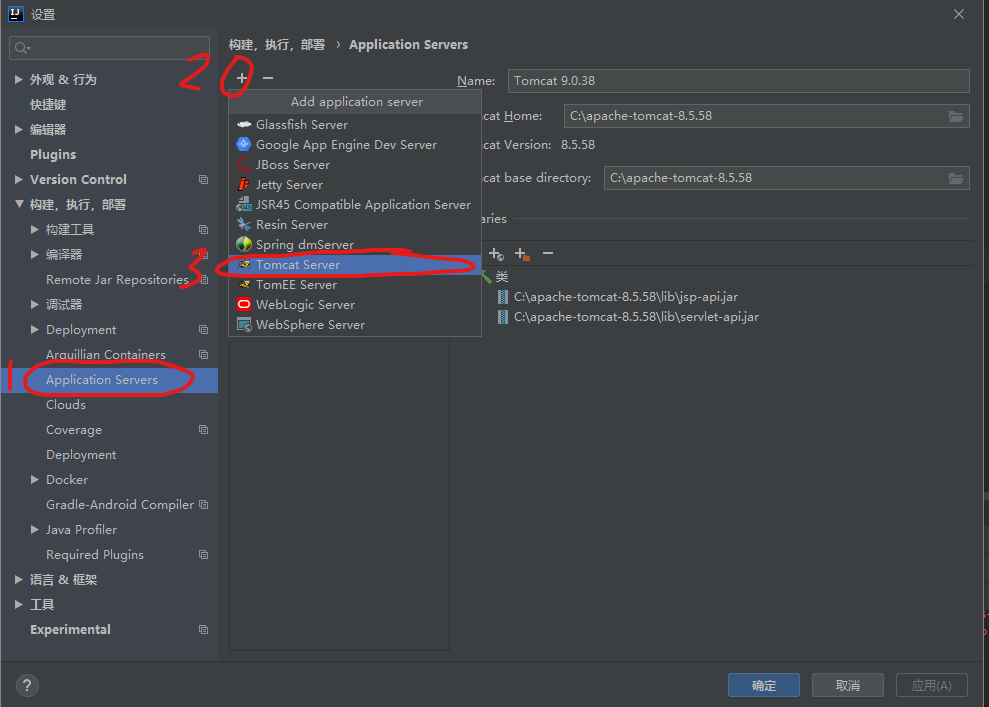Image resolution: width=989 pixels, height=707 pixels.
Task: Click project-level icon next to Experimental
Action: tap(203, 629)
